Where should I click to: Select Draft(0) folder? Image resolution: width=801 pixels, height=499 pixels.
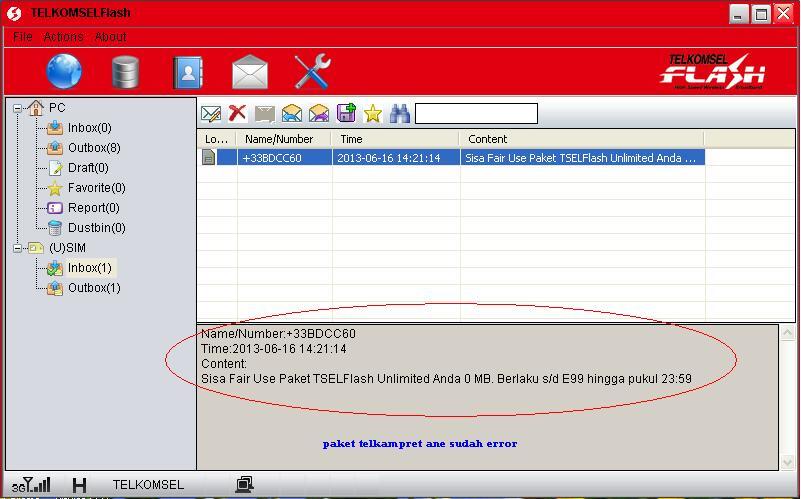pyautogui.click(x=88, y=168)
